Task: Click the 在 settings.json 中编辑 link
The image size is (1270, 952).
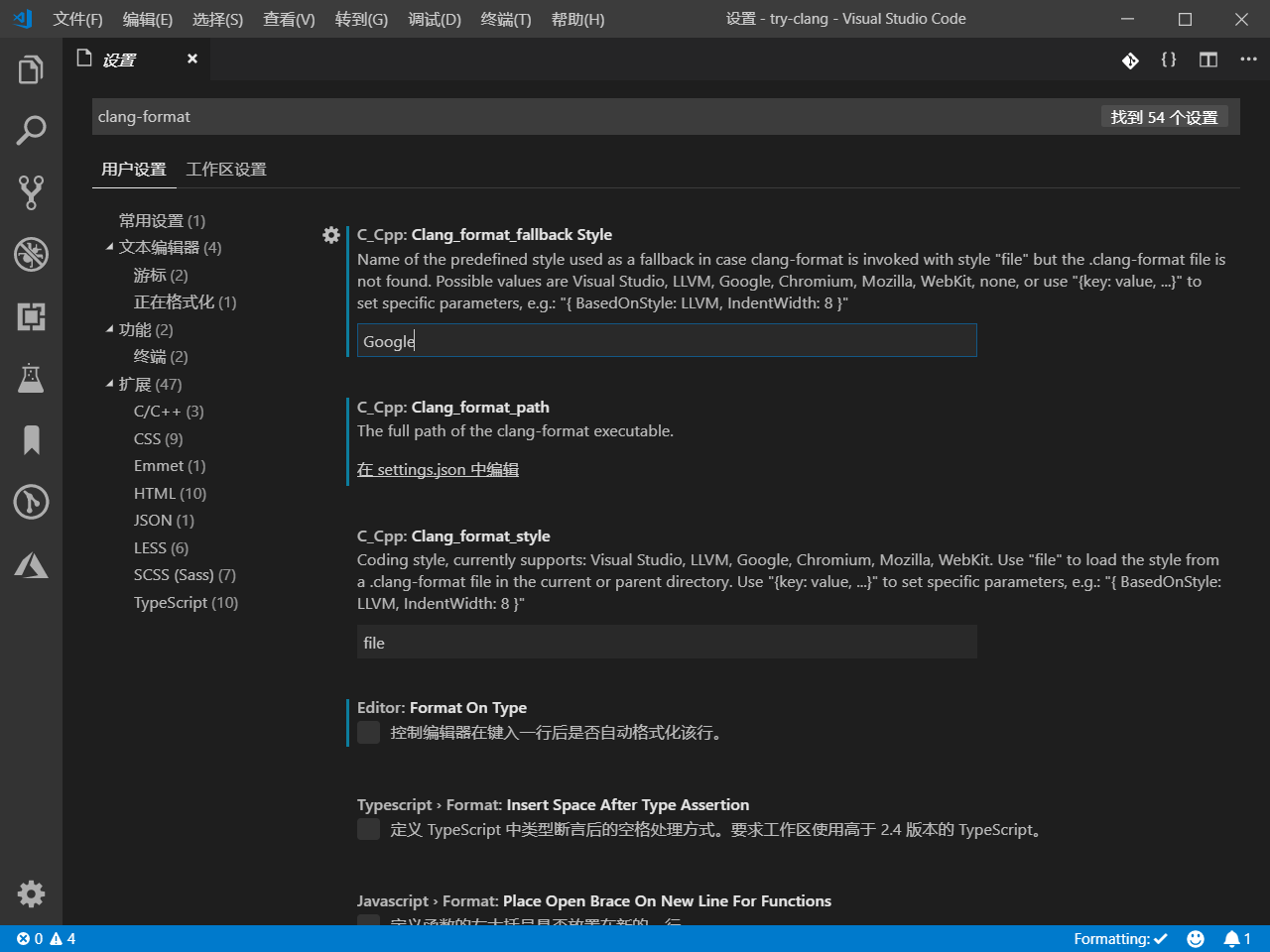Action: coord(438,469)
